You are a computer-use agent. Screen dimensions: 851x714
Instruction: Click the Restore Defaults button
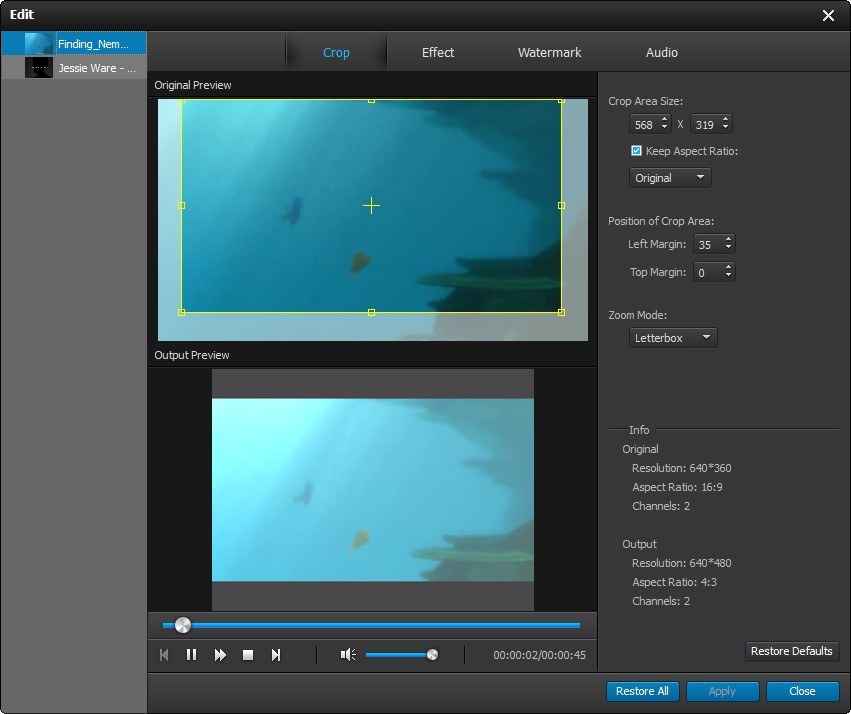point(791,651)
